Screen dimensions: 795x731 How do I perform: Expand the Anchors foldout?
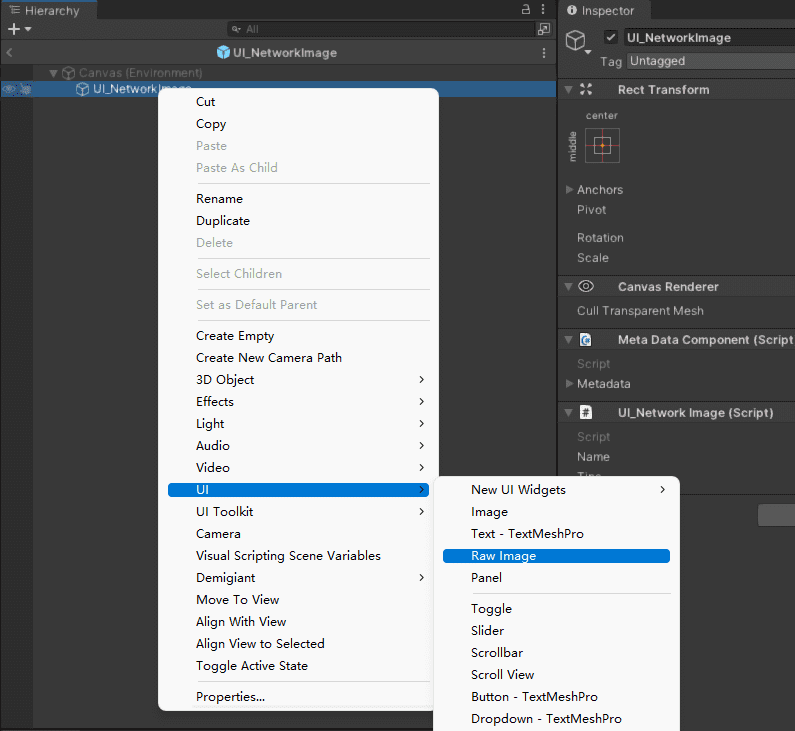tap(570, 190)
